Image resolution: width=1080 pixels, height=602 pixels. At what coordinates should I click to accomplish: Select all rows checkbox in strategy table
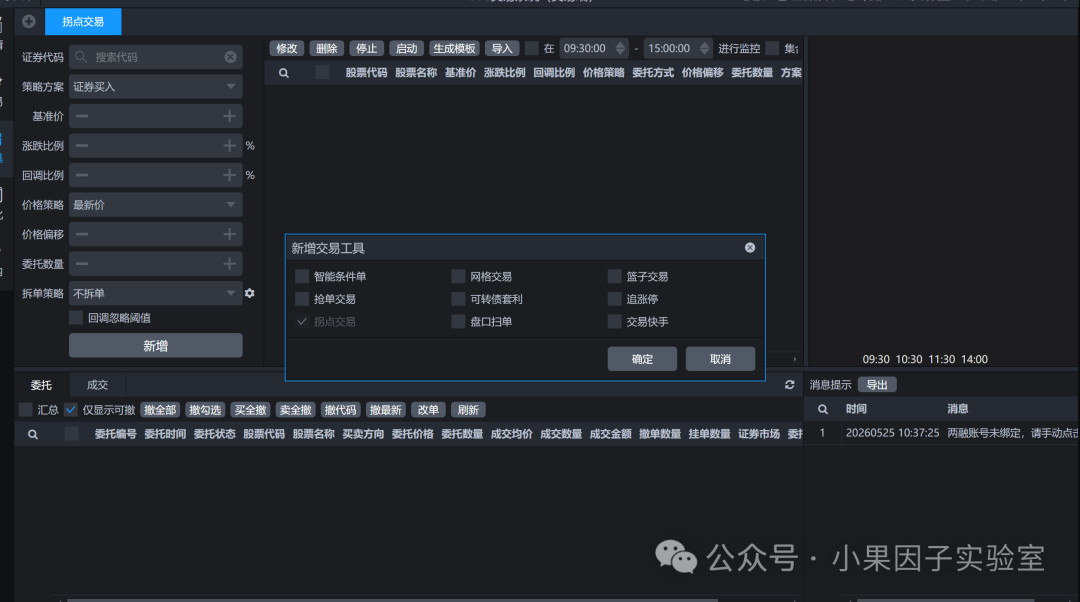(x=322, y=72)
